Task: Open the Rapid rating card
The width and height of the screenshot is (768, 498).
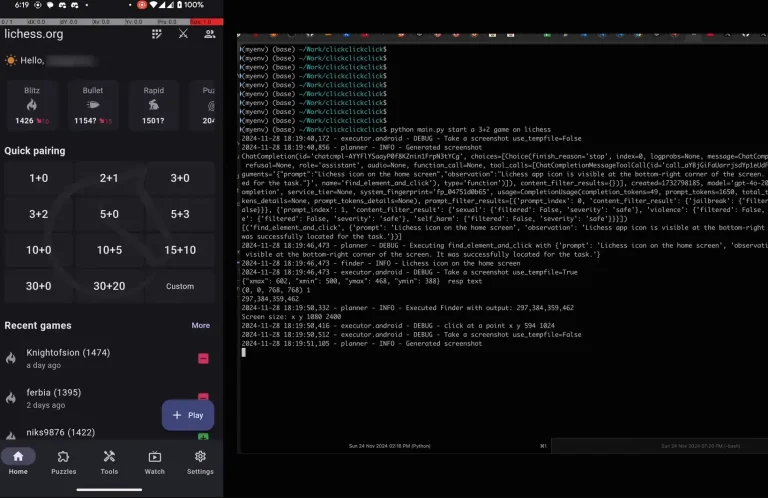Action: pos(154,105)
